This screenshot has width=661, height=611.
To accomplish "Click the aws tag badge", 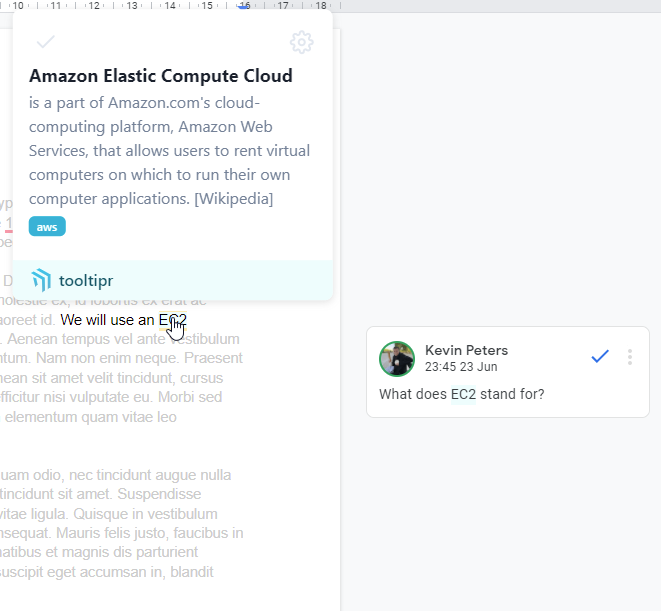I will pos(47,227).
